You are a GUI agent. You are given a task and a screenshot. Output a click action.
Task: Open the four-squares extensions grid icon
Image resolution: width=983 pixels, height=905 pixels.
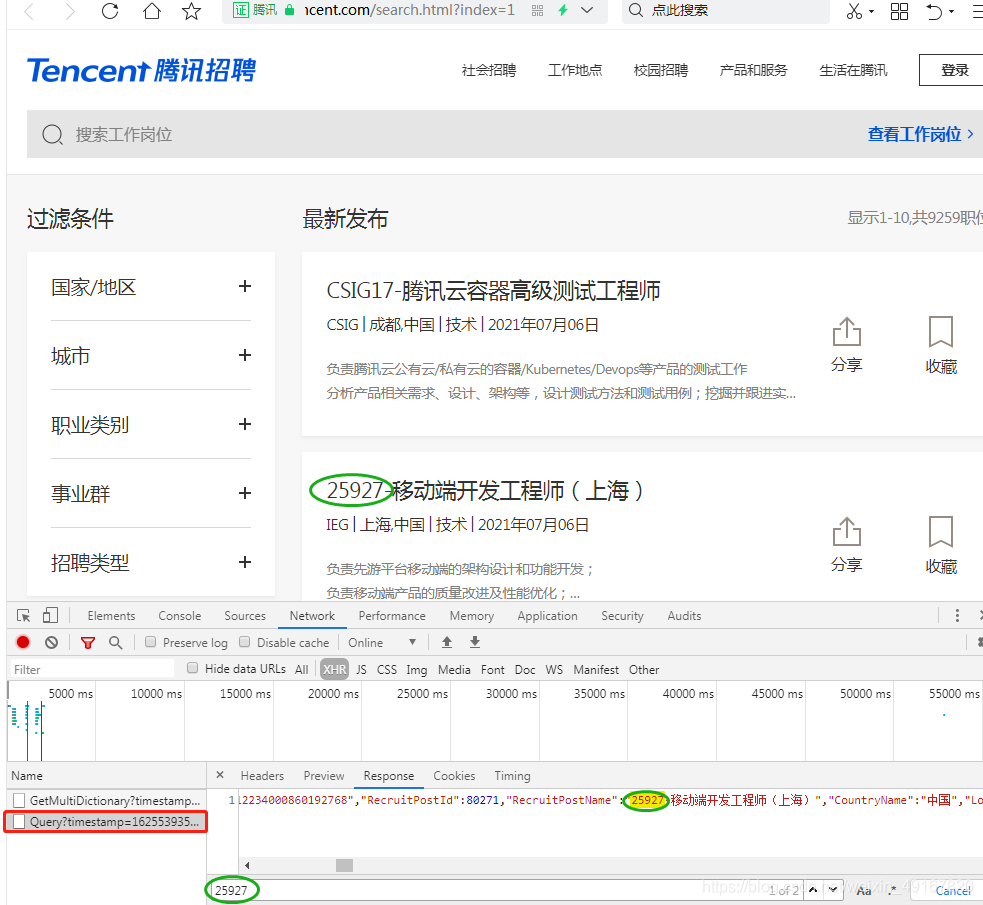pyautogui.click(x=900, y=11)
